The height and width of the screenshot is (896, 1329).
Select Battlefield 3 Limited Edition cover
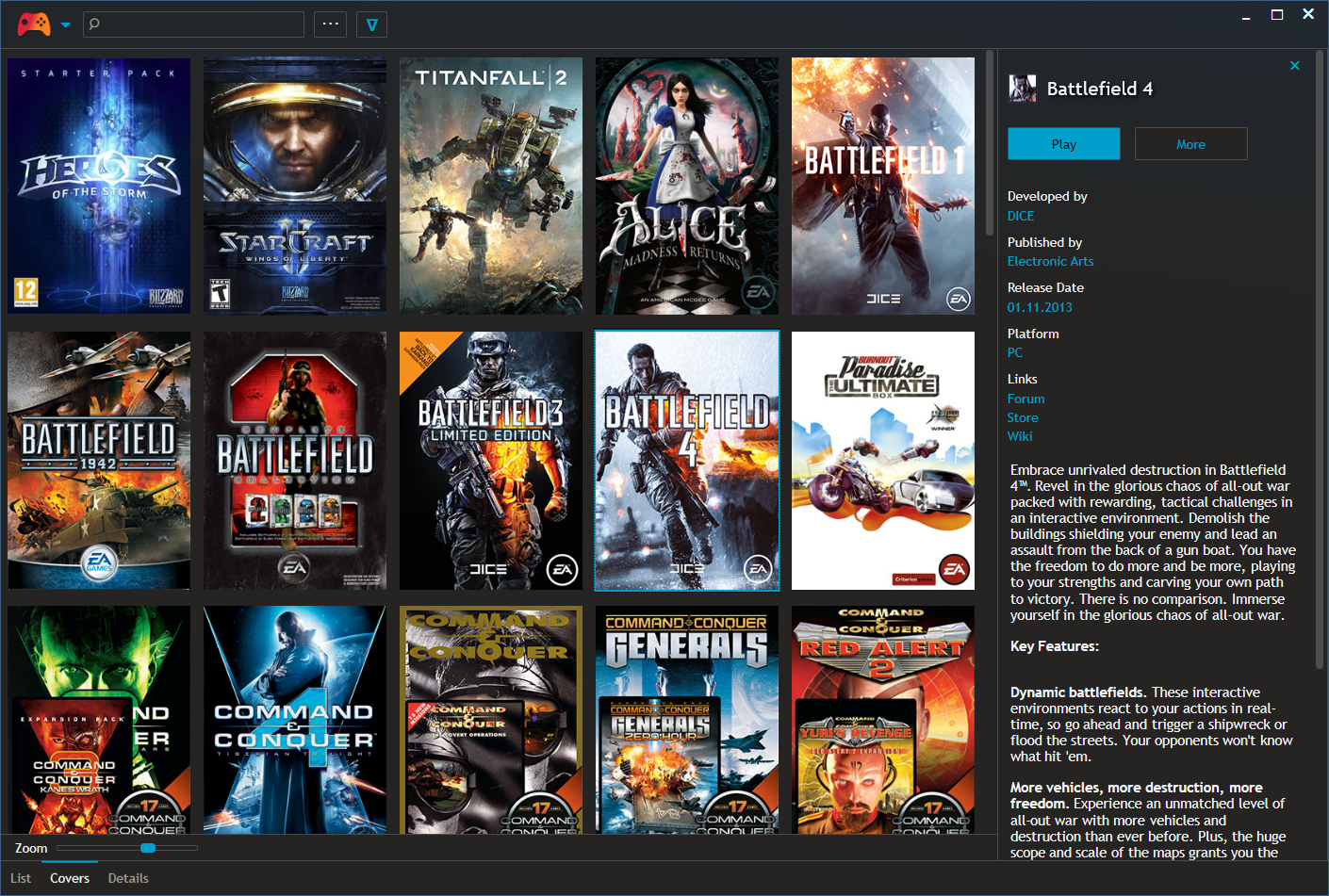pos(491,461)
